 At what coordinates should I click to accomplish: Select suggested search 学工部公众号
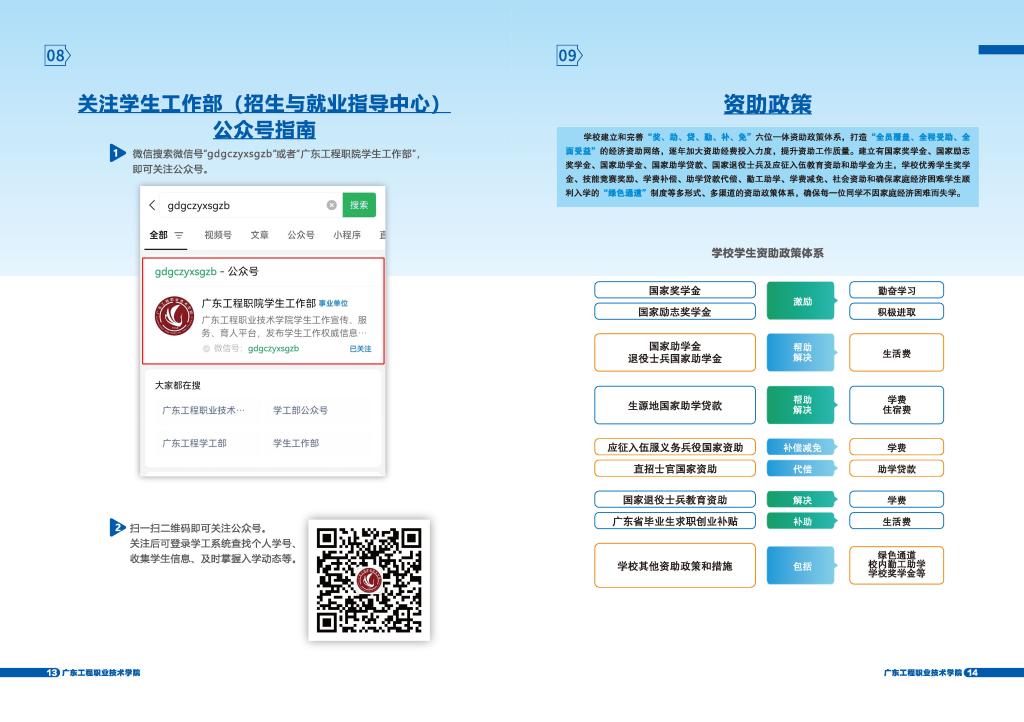pos(301,410)
